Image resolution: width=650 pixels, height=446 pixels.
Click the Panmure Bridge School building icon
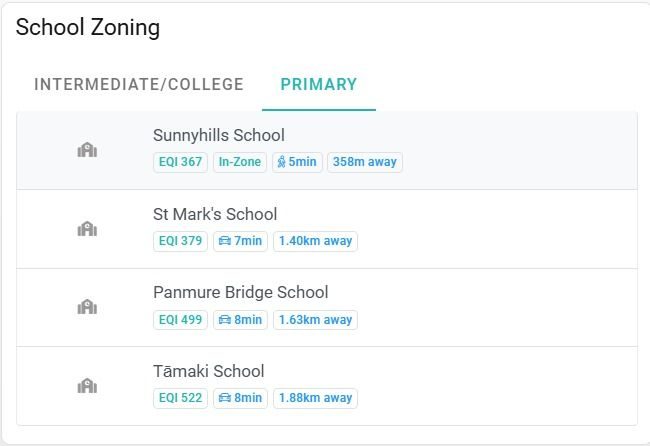(87, 307)
